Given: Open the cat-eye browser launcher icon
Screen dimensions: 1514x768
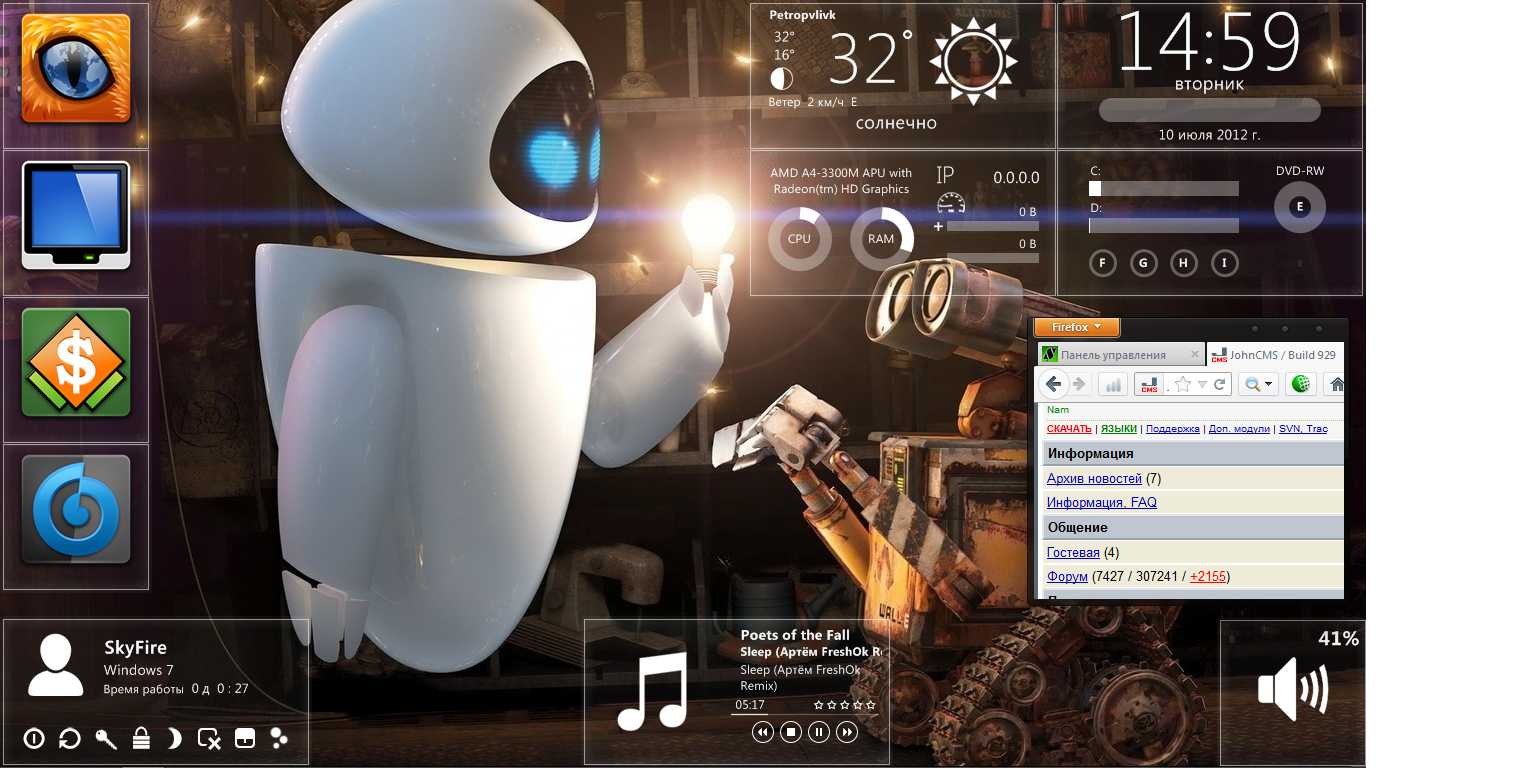Looking at the screenshot, I should [76, 69].
